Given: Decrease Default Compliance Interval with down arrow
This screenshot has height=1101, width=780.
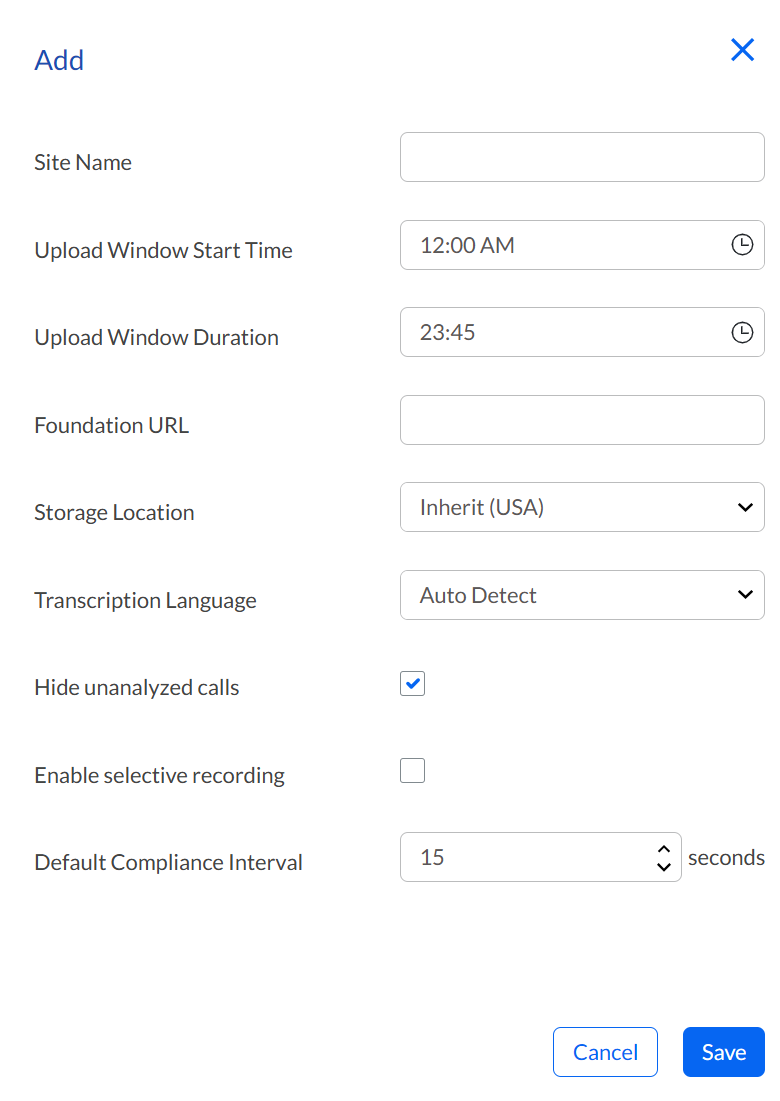Looking at the screenshot, I should 663,866.
